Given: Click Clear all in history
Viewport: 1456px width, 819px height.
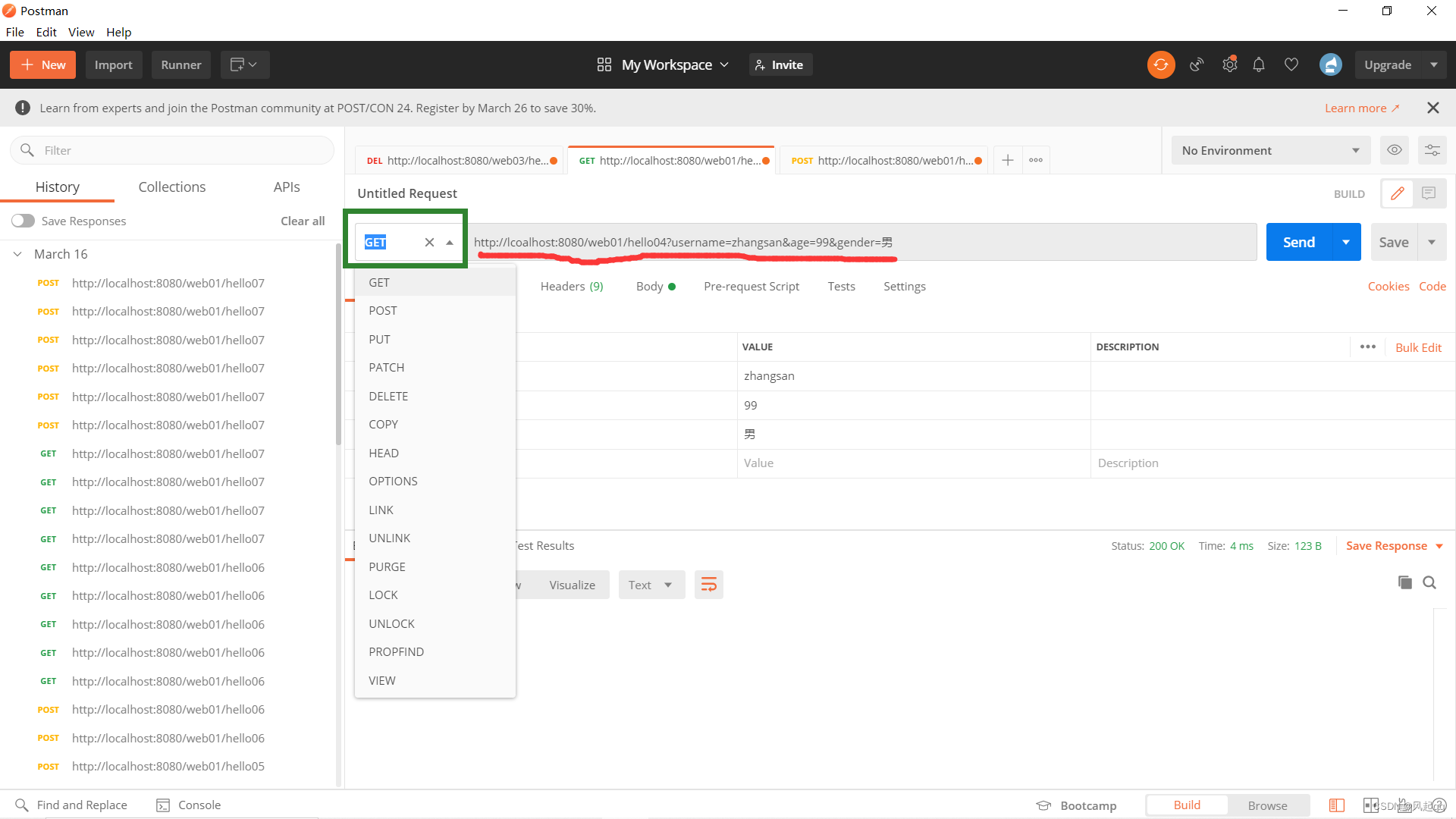Looking at the screenshot, I should tap(303, 221).
